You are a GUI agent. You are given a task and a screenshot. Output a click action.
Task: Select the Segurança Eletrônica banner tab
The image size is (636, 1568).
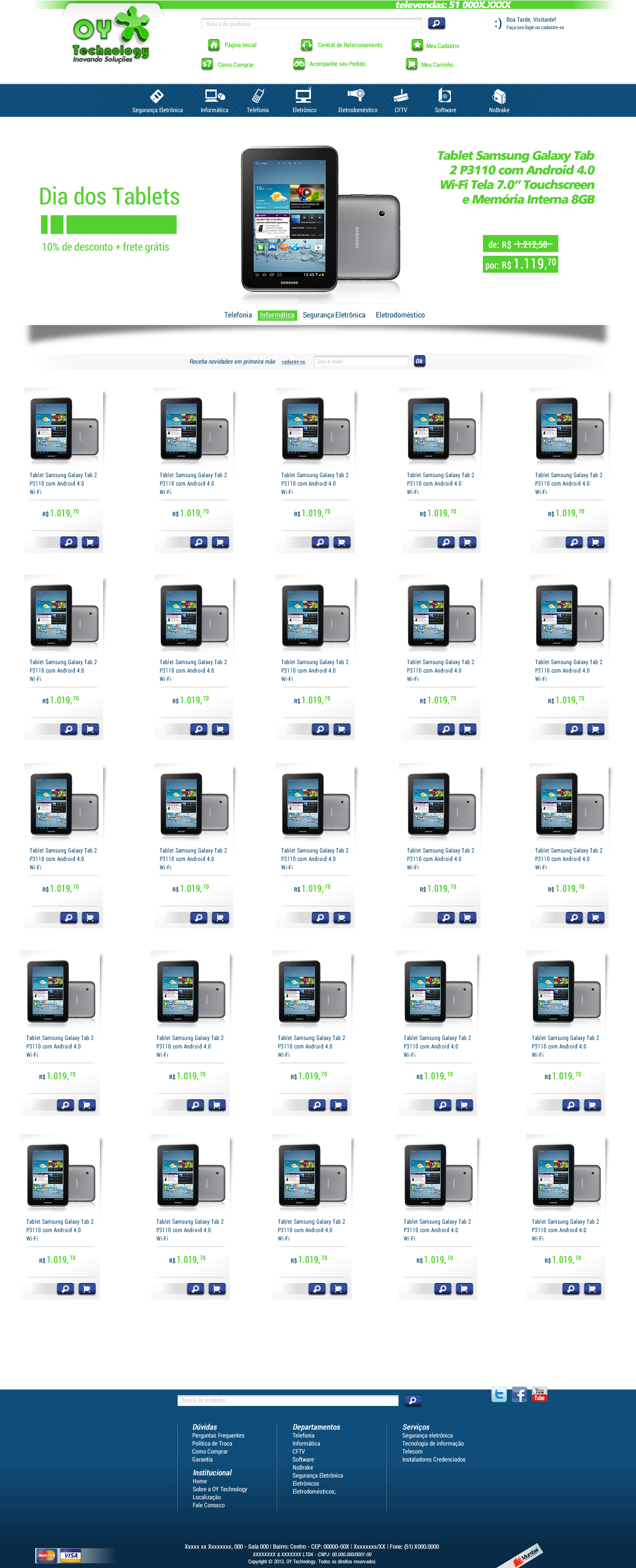tap(334, 315)
